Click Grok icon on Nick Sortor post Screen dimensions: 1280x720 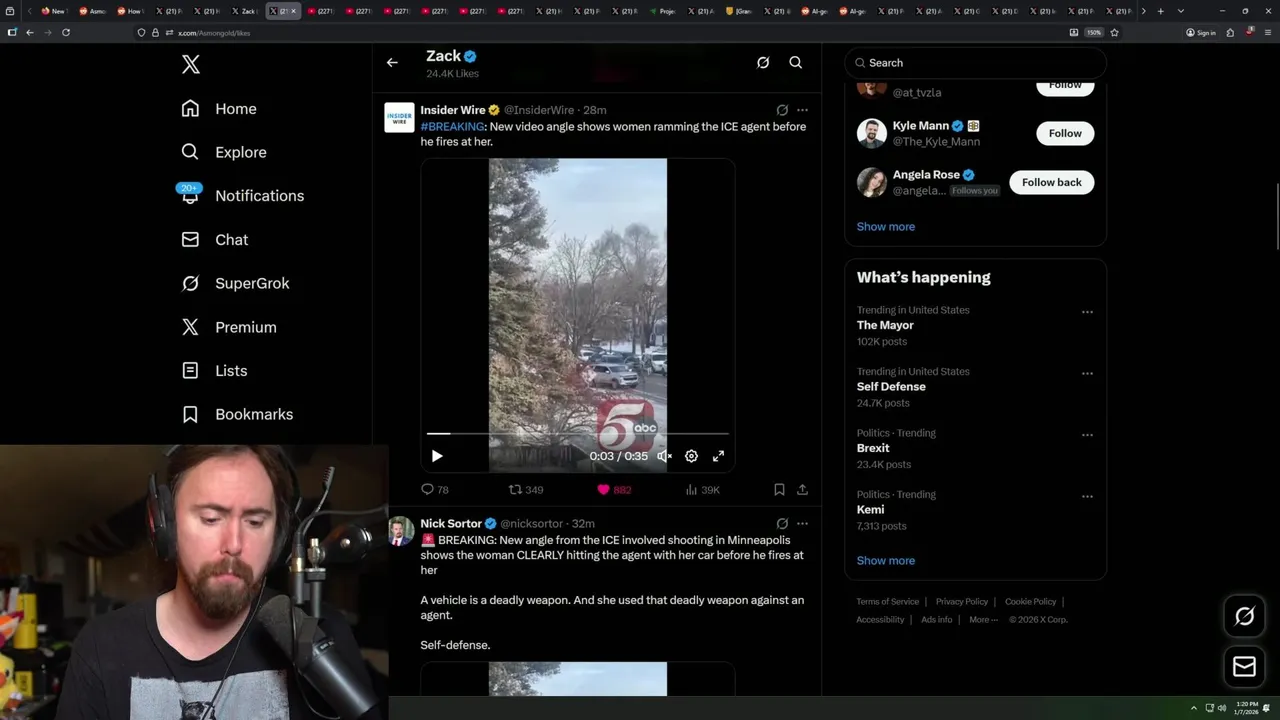coord(782,524)
